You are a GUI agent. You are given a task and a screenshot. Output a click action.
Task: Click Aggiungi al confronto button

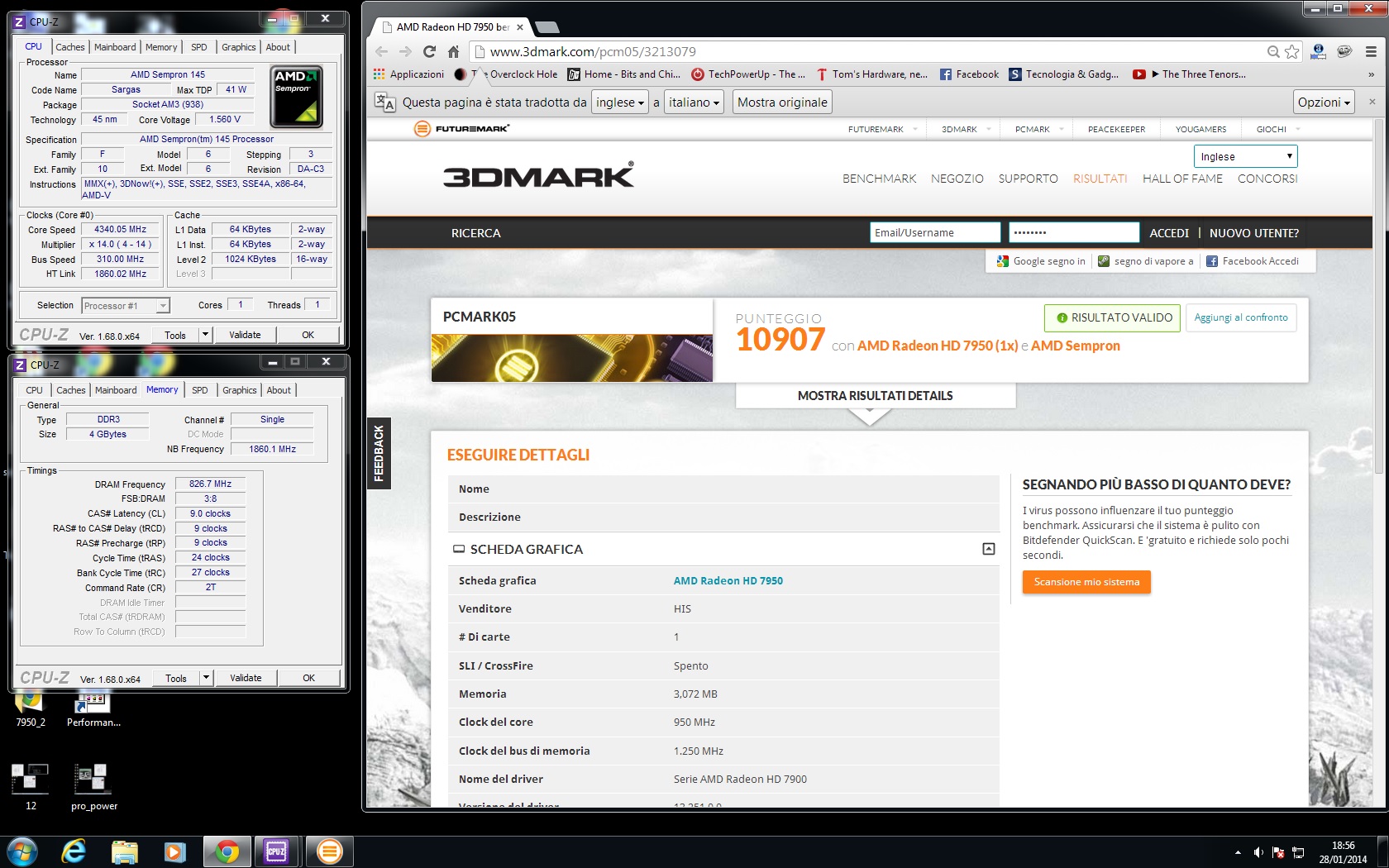pos(1241,317)
